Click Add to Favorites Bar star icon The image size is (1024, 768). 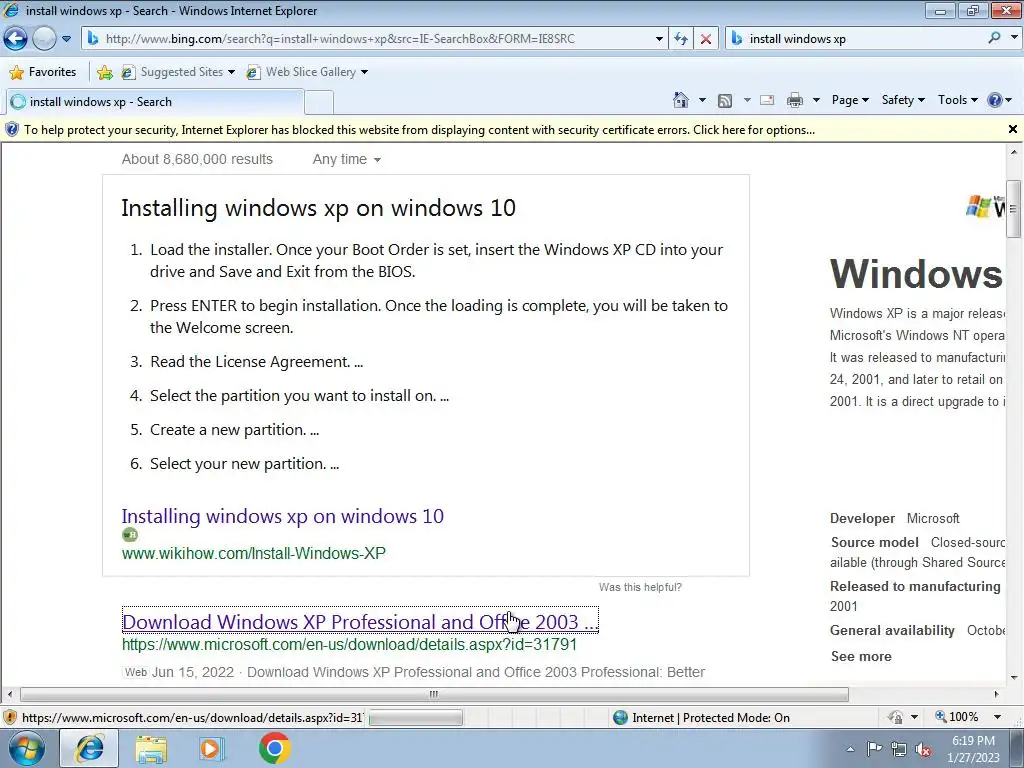pyautogui.click(x=104, y=72)
